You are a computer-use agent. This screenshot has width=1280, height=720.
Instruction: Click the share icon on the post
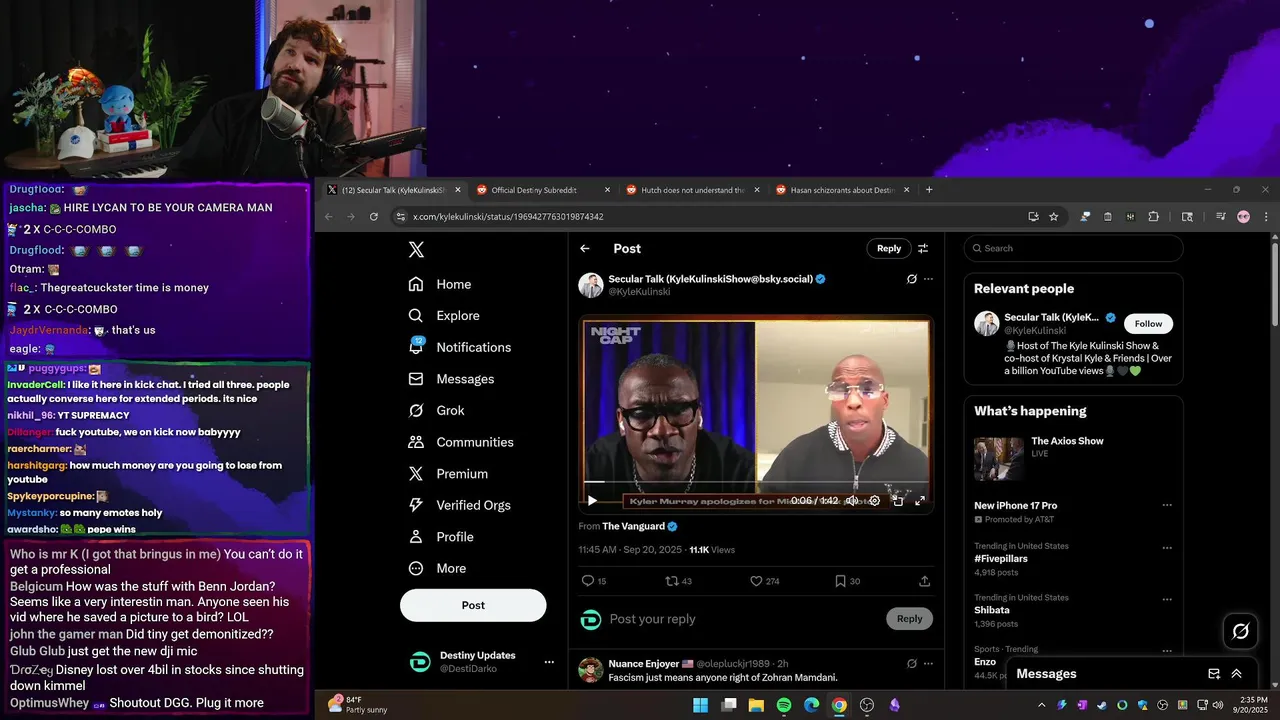pos(924,581)
